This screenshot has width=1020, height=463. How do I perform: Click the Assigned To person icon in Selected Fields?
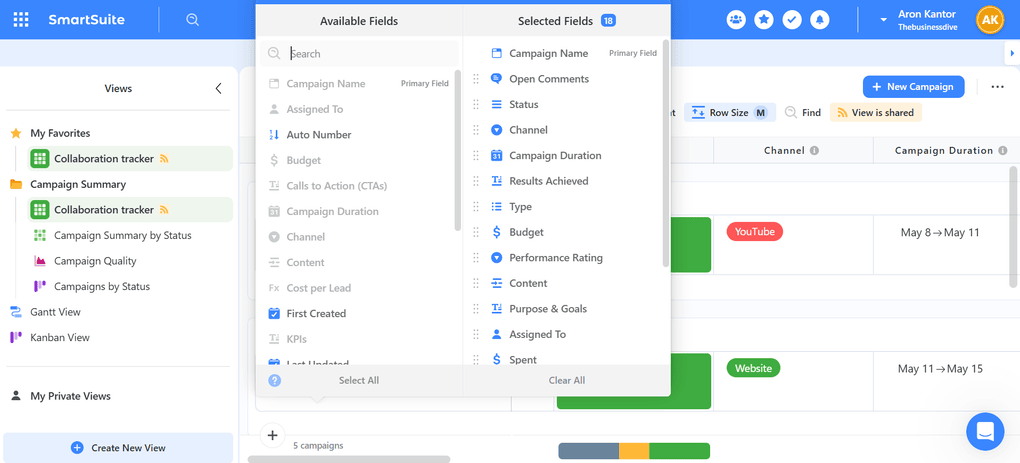point(496,334)
